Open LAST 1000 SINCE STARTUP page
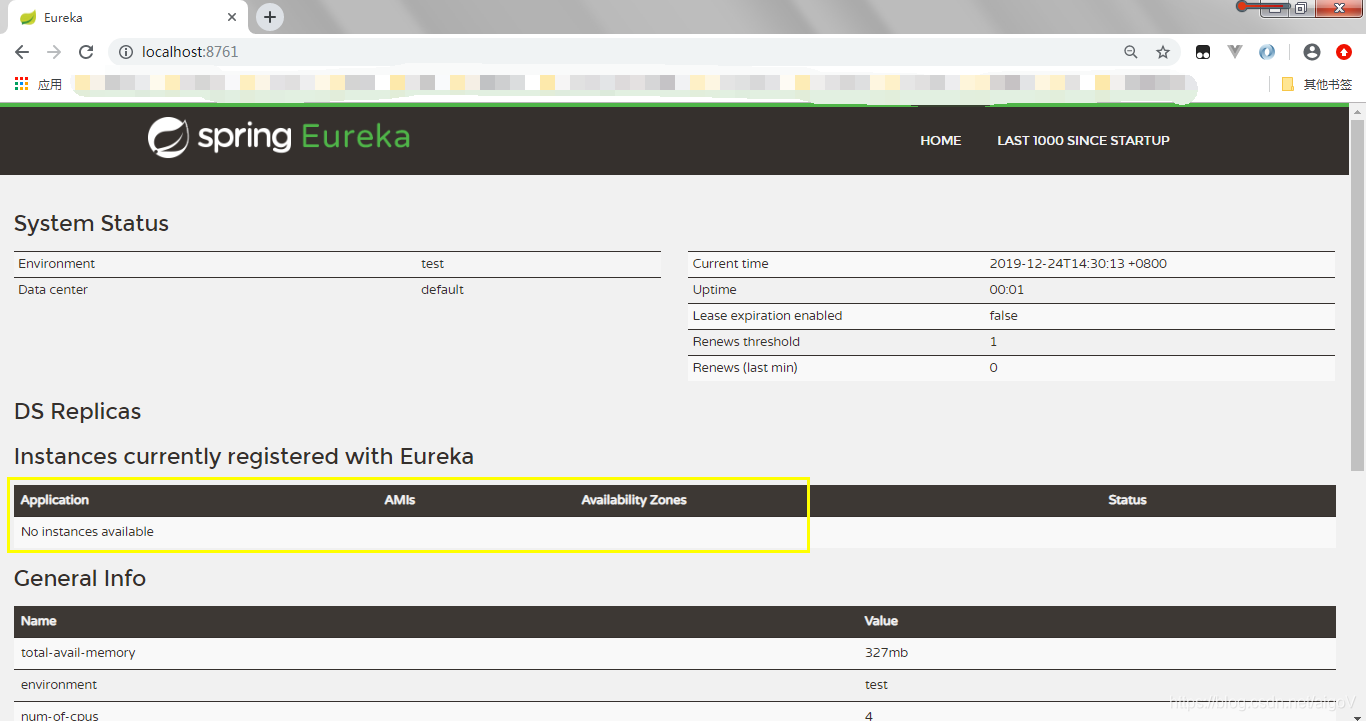 1083,140
